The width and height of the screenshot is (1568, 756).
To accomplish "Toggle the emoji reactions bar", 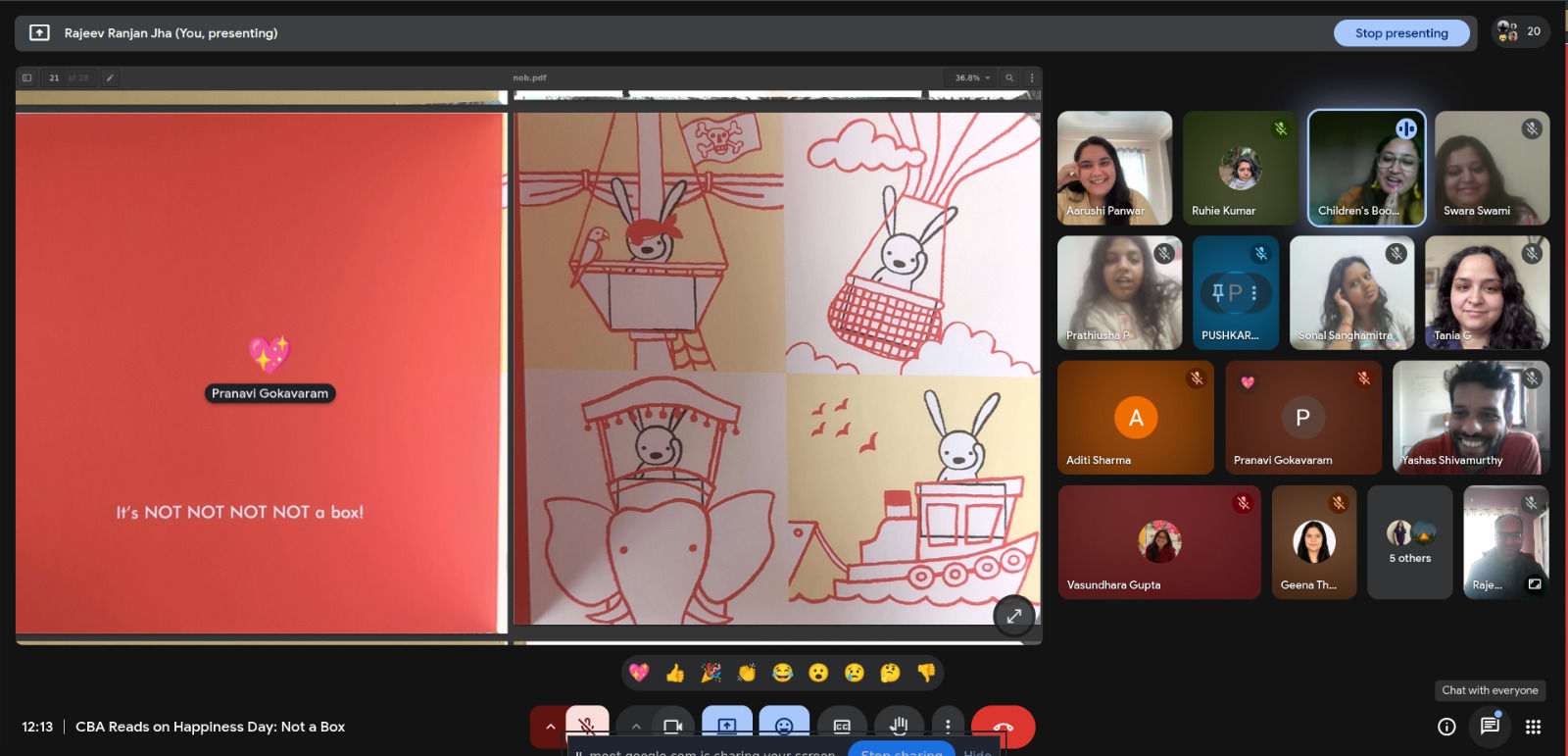I will point(784,727).
